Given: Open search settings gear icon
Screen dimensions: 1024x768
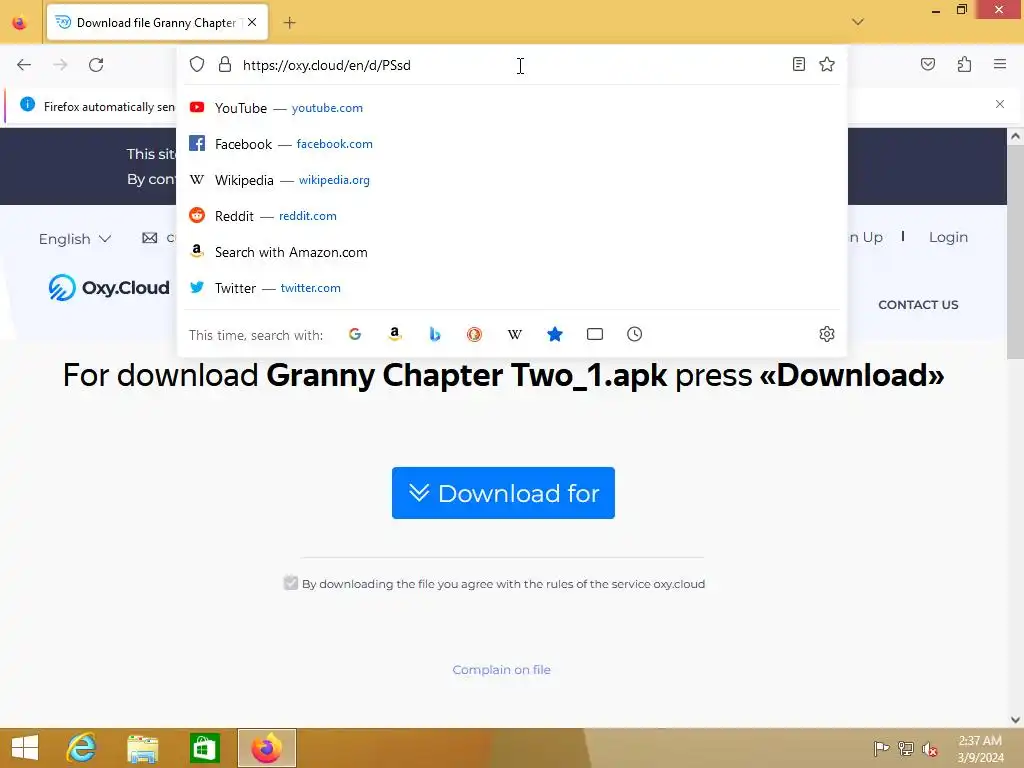Looking at the screenshot, I should (x=827, y=334).
